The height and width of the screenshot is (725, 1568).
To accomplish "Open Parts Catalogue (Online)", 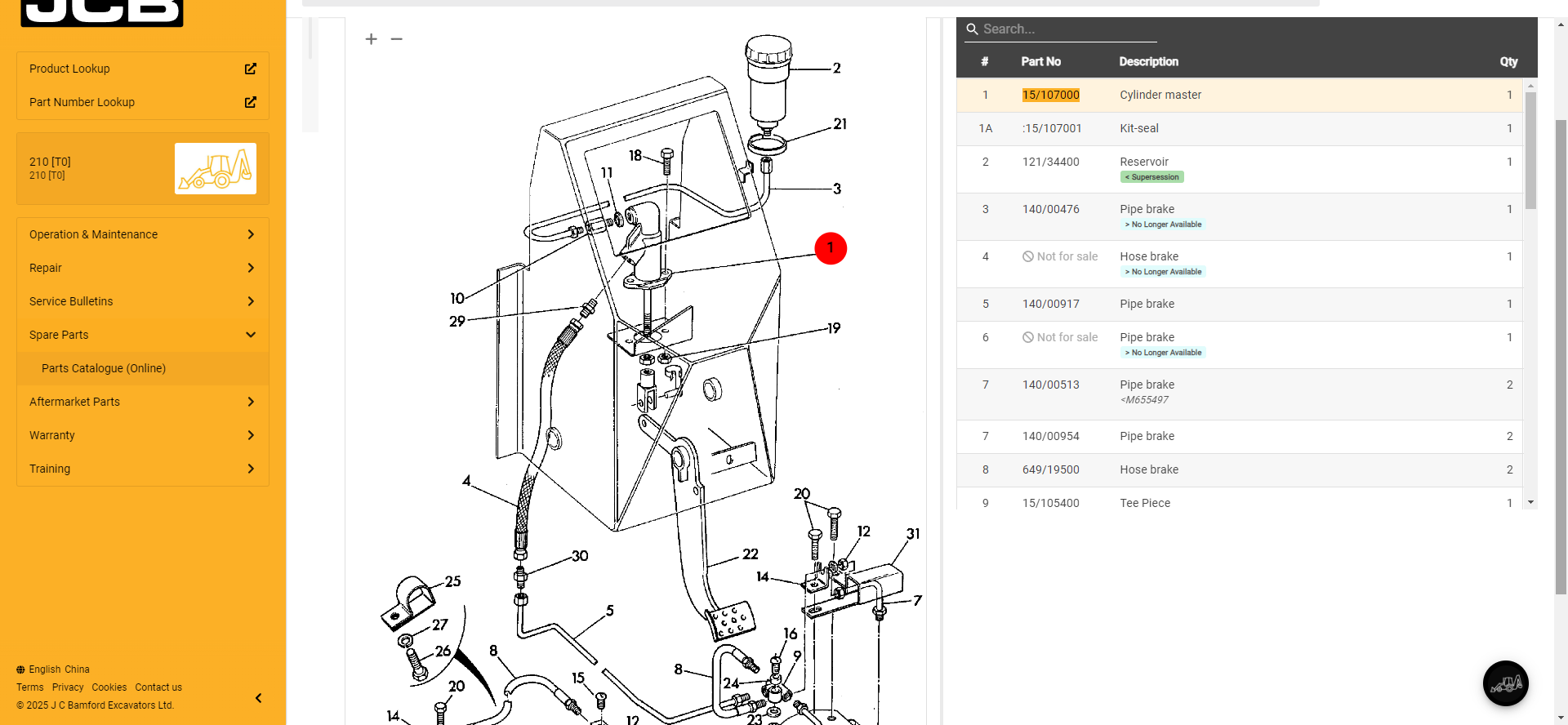I will point(104,368).
